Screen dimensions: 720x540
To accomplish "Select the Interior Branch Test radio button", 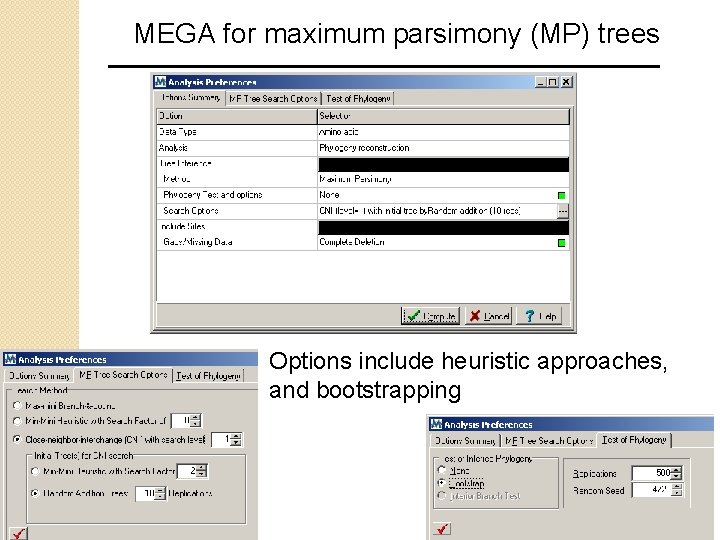I will (442, 496).
